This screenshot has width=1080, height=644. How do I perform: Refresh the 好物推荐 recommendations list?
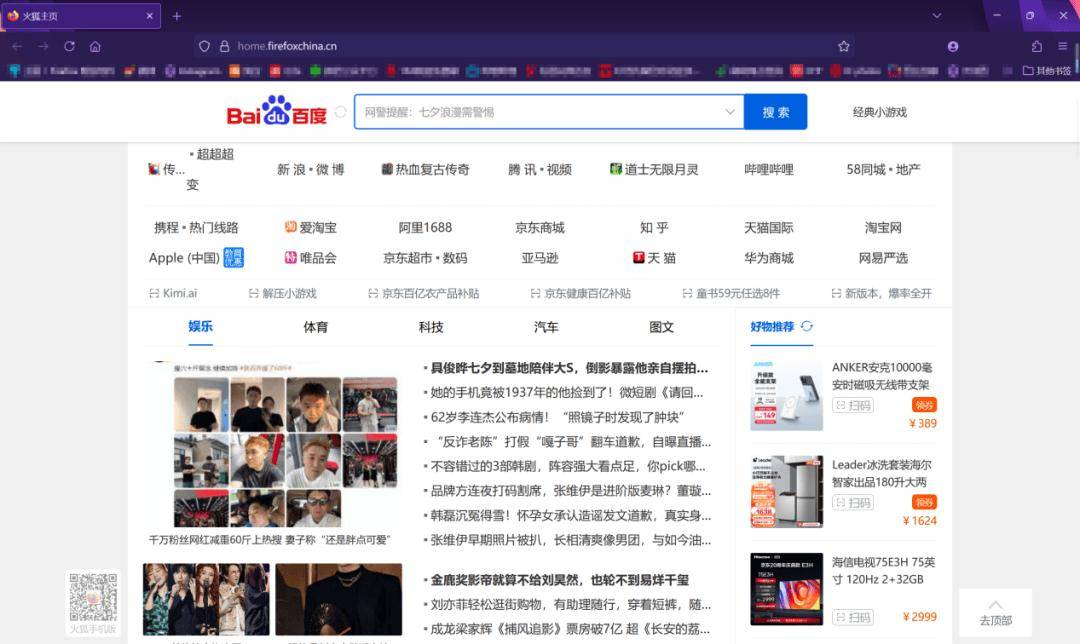[x=807, y=327]
